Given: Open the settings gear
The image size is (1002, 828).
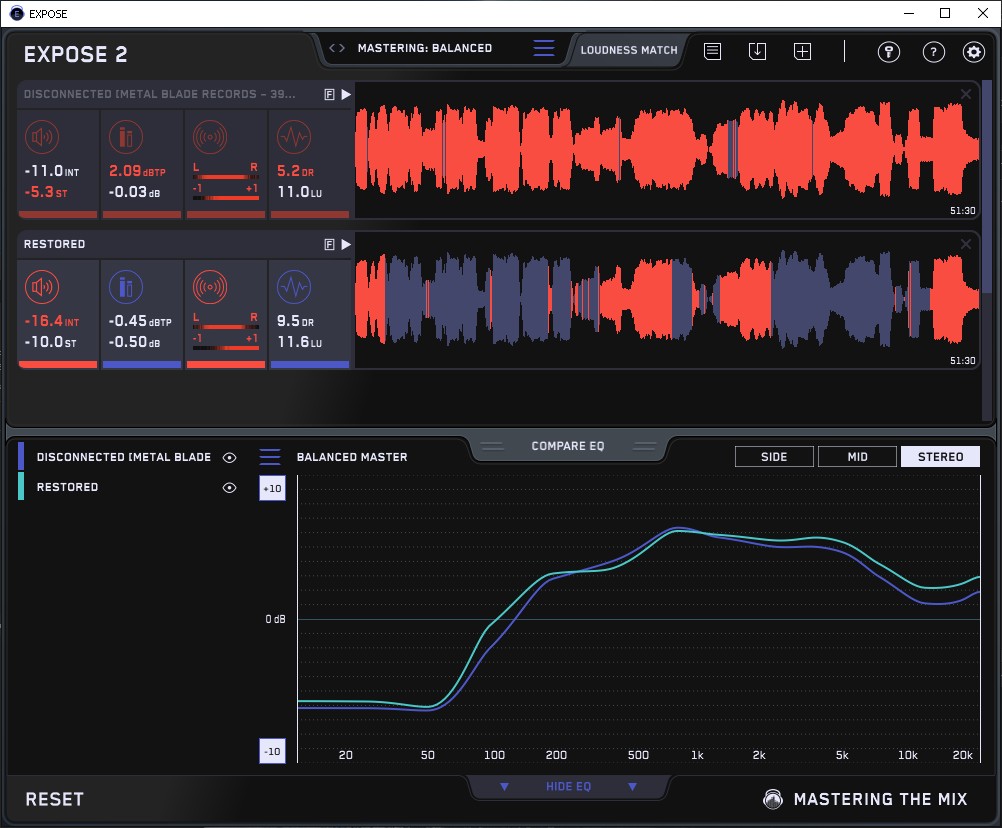Looking at the screenshot, I should (974, 52).
